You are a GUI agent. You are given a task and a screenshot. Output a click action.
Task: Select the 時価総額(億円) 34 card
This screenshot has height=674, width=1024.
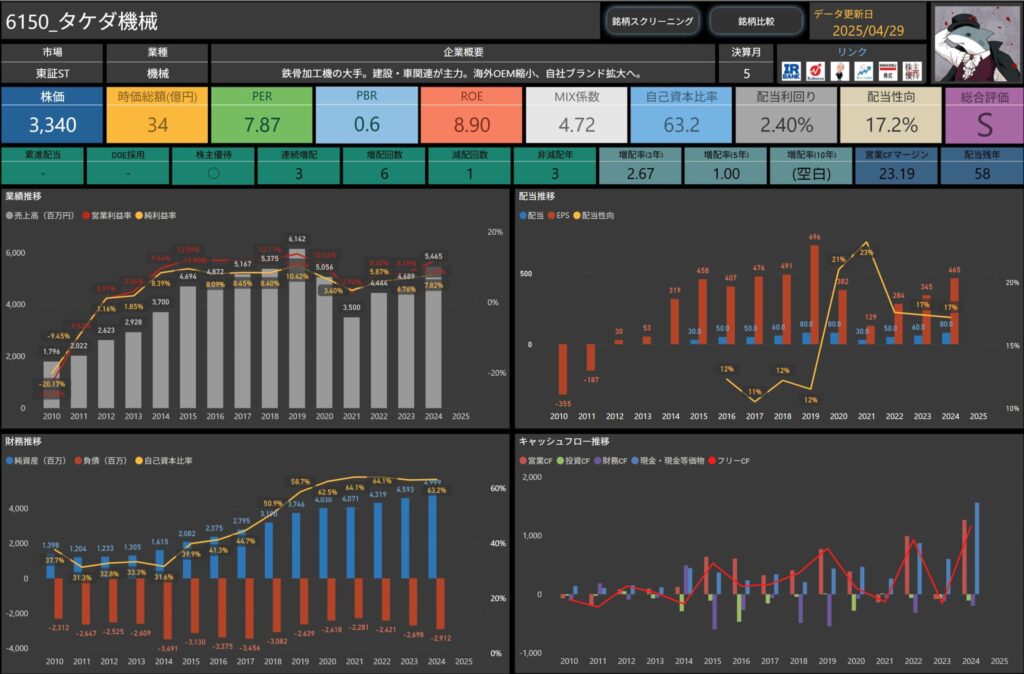tap(157, 115)
